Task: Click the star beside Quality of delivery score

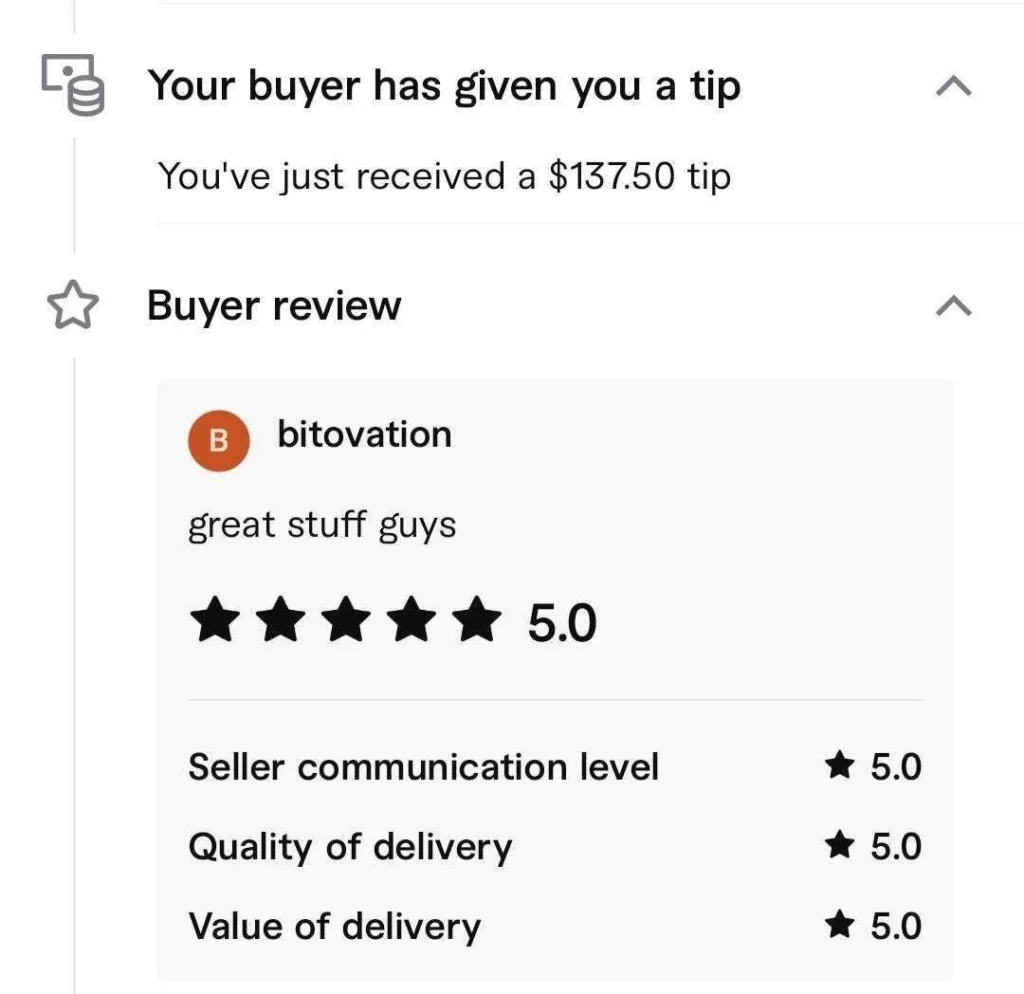Action: click(839, 846)
